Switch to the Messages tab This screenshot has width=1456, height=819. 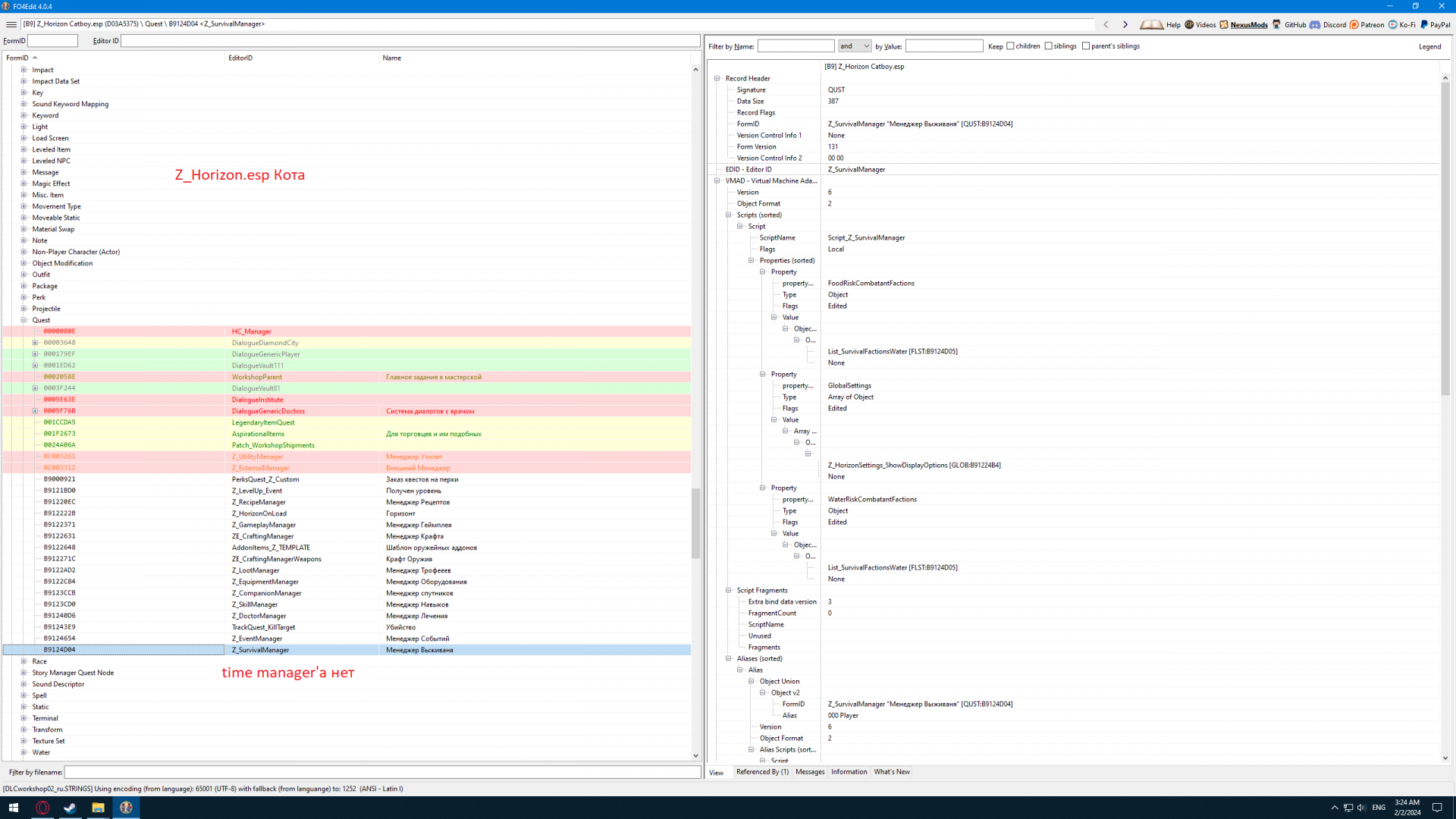(809, 772)
